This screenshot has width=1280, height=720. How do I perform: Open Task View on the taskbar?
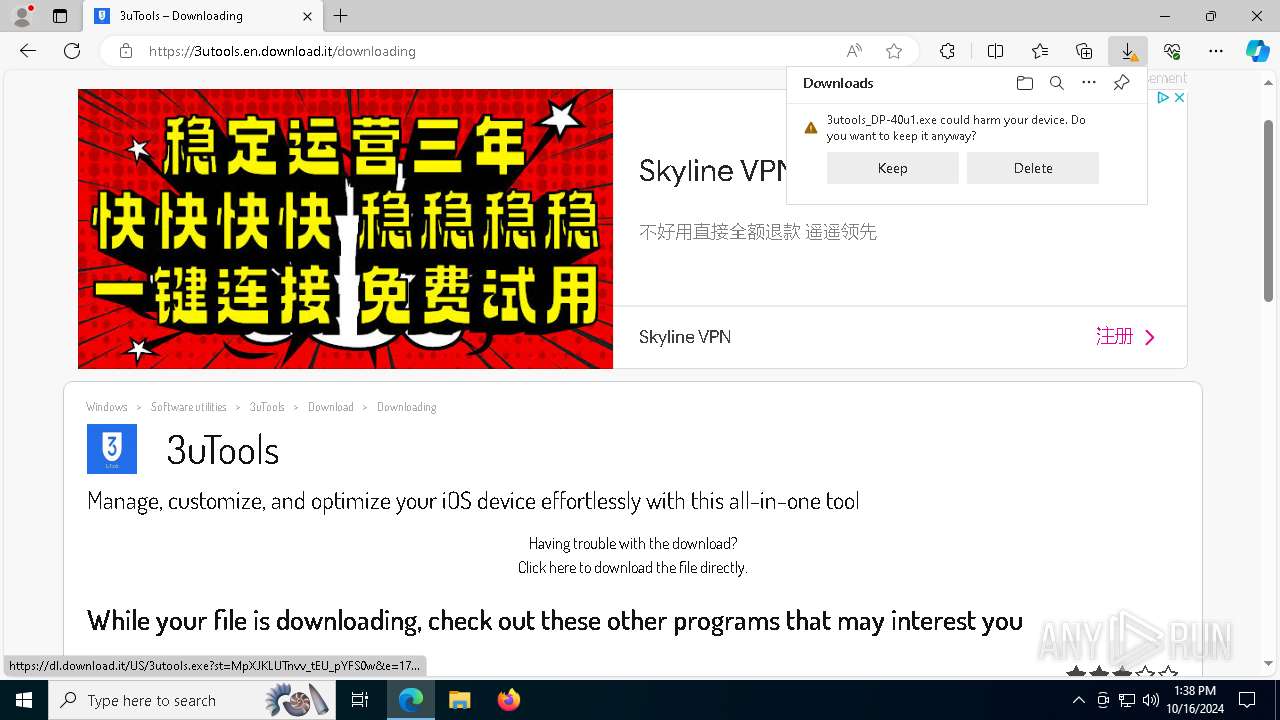360,700
